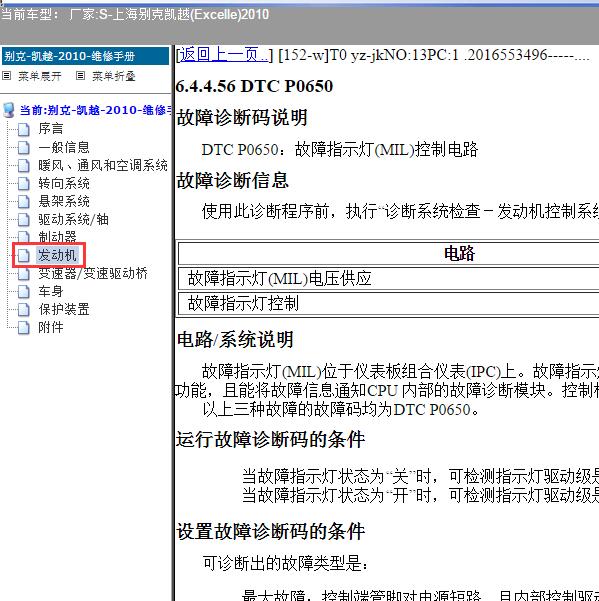The height and width of the screenshot is (601, 599).
Task: Open 暖风、通风和空调系统 section
Action: coord(103,165)
